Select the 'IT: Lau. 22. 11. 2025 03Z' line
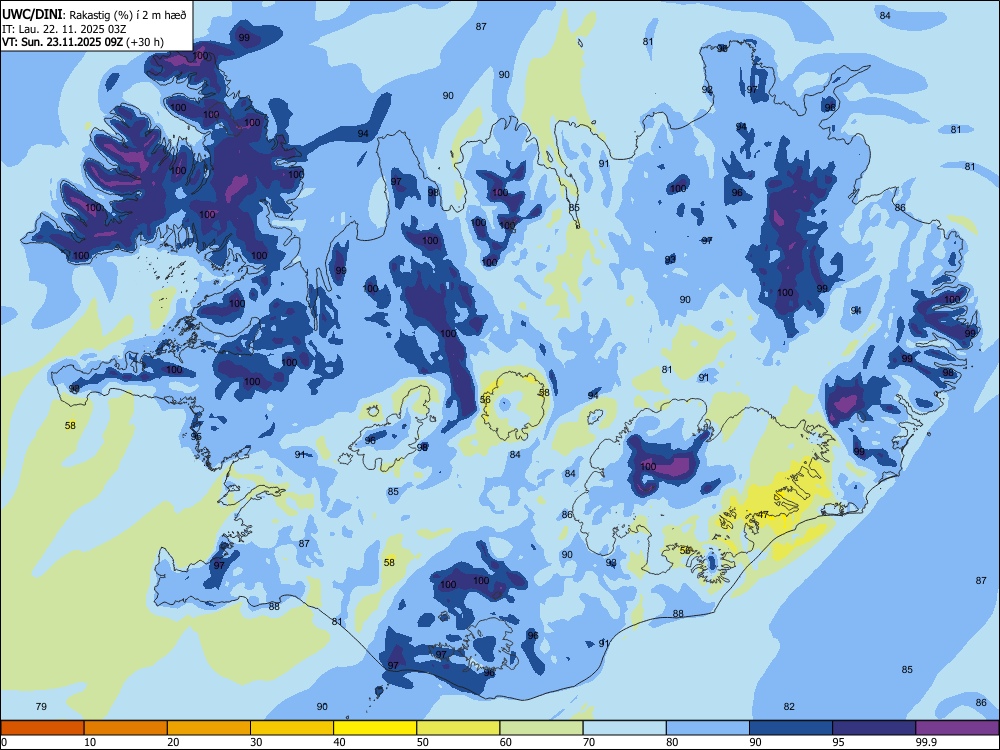The image size is (1000, 750). (x=62, y=29)
